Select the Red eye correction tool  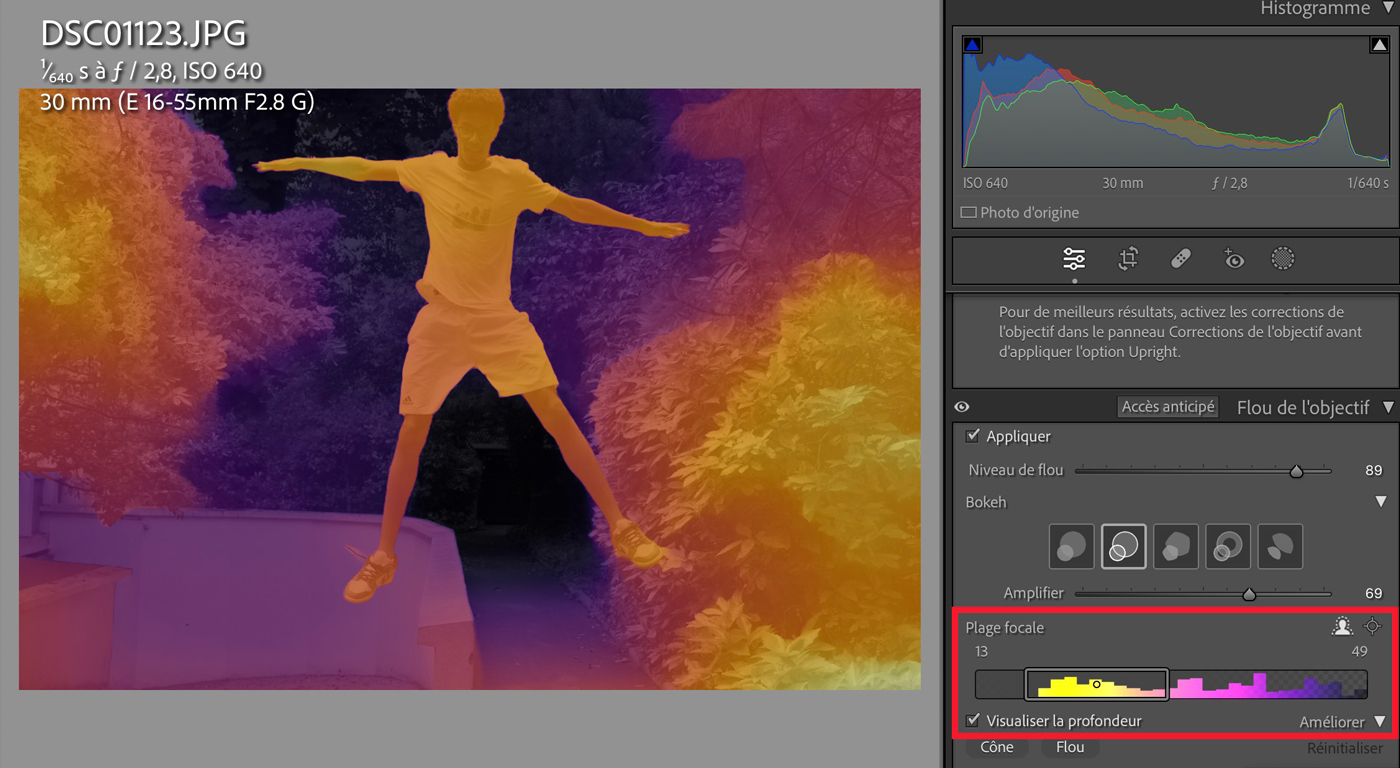pos(1233,259)
